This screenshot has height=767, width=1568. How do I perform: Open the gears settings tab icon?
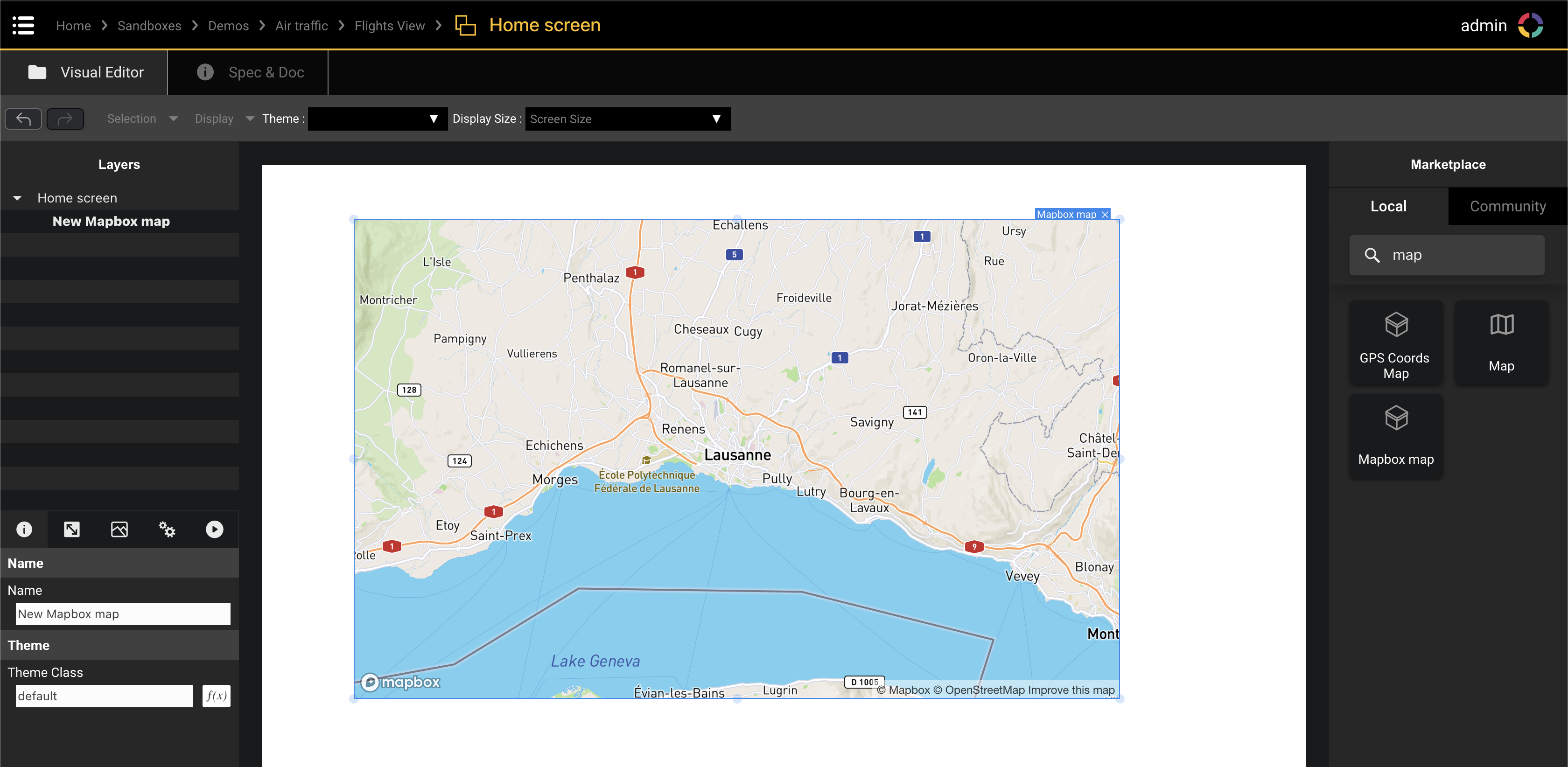click(167, 529)
